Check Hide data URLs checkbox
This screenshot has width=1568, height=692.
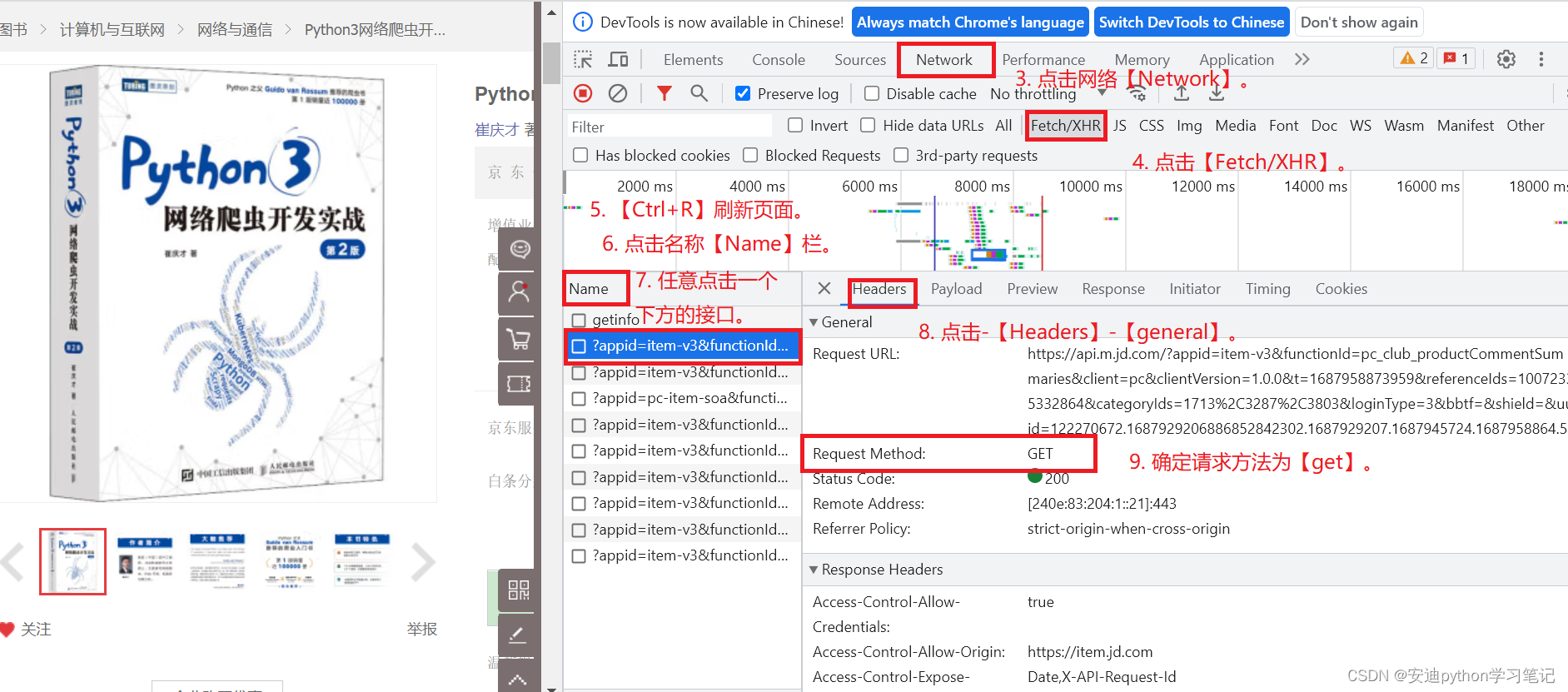point(868,125)
